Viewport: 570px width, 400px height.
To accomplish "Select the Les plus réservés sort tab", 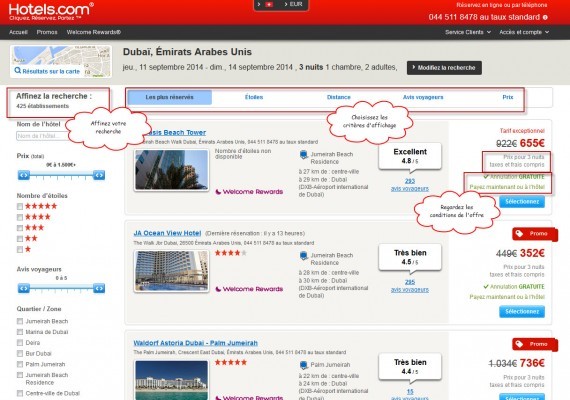I will click(x=169, y=97).
